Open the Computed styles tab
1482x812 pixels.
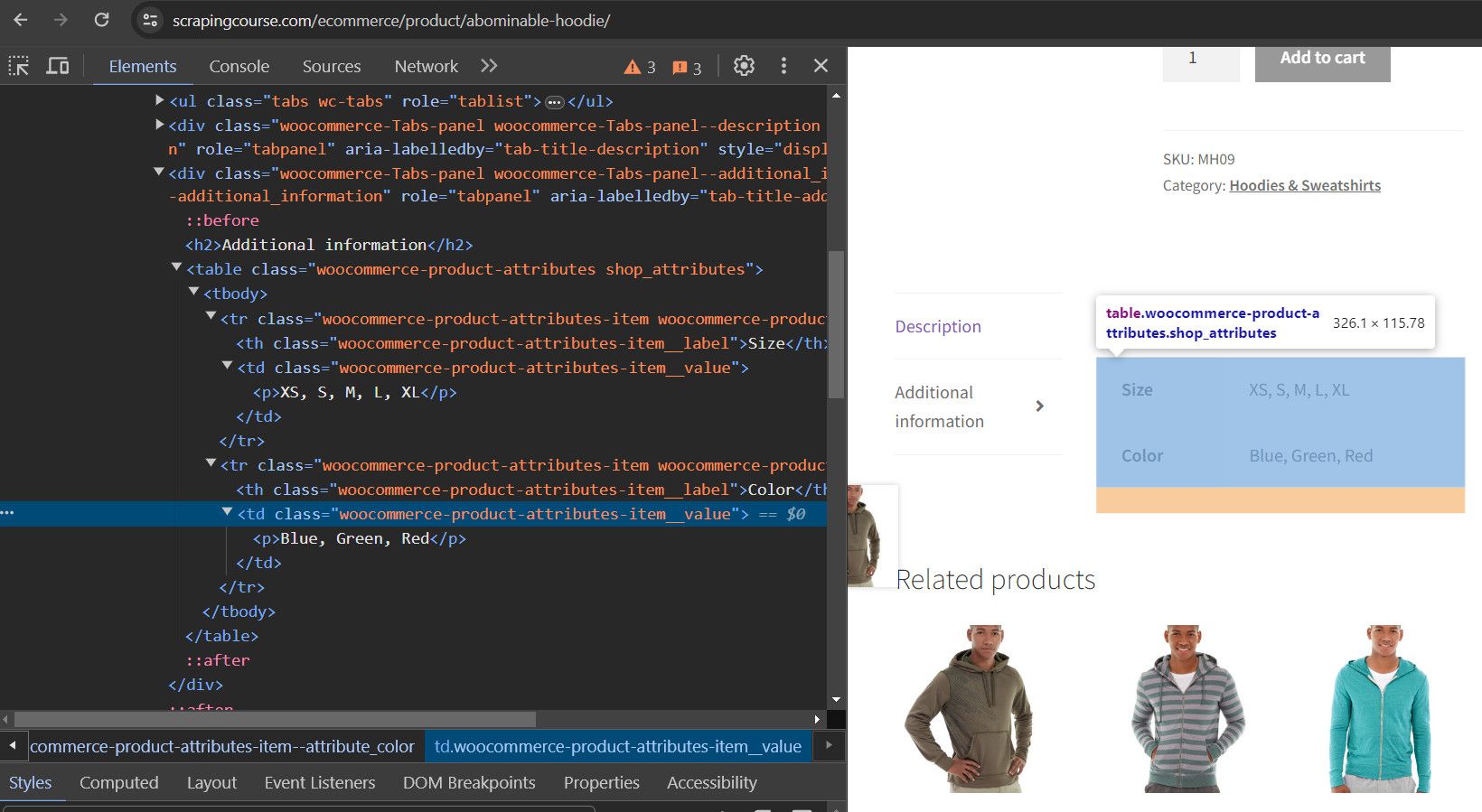119,782
